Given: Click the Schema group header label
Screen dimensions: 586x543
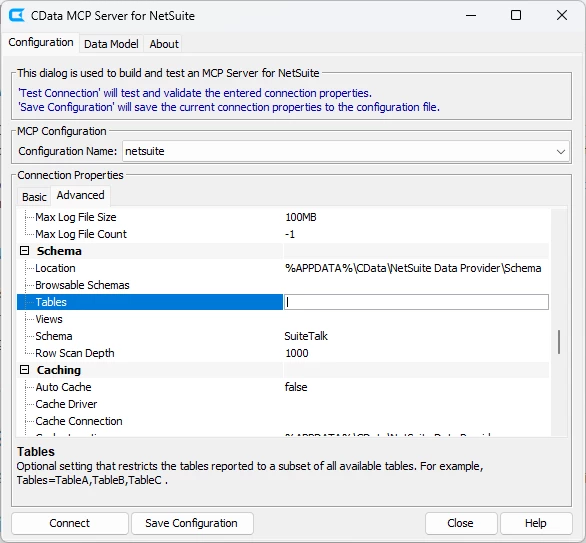Looking at the screenshot, I should (x=59, y=251).
